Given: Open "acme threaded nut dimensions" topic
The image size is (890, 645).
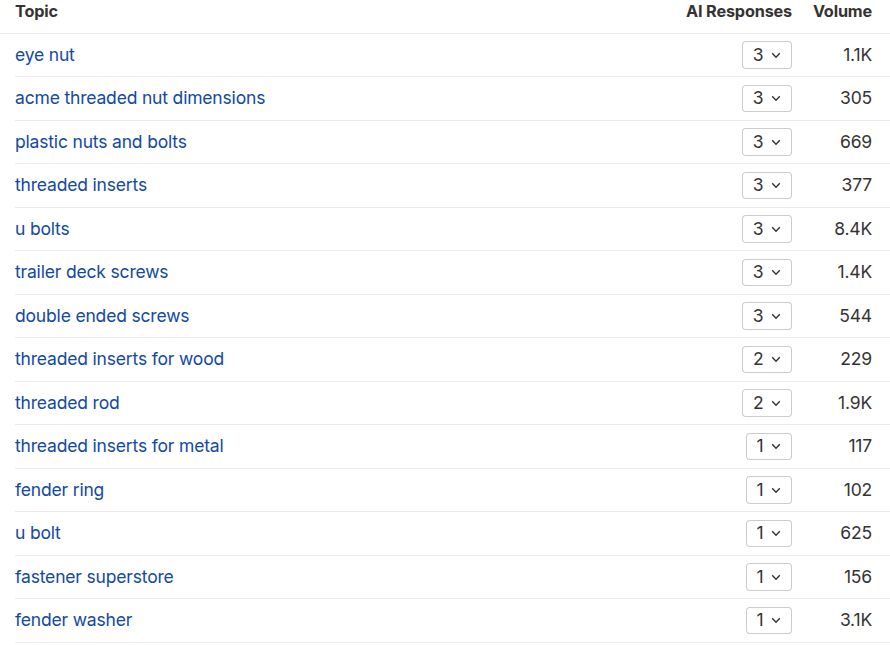Looking at the screenshot, I should tap(140, 98).
